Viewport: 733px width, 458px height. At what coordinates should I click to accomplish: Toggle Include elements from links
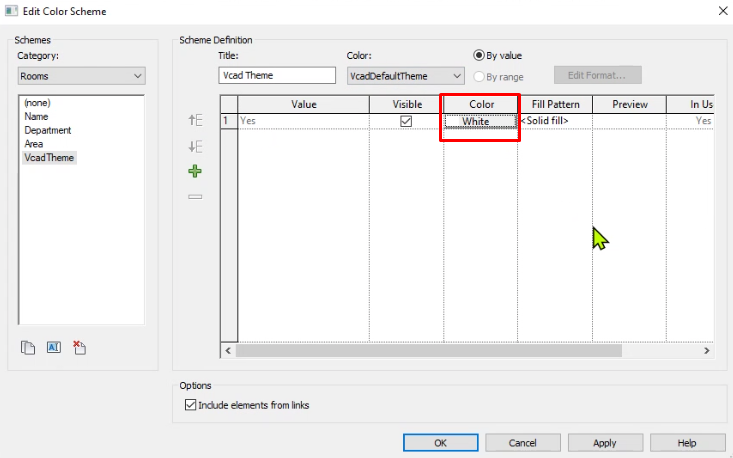[x=190, y=405]
